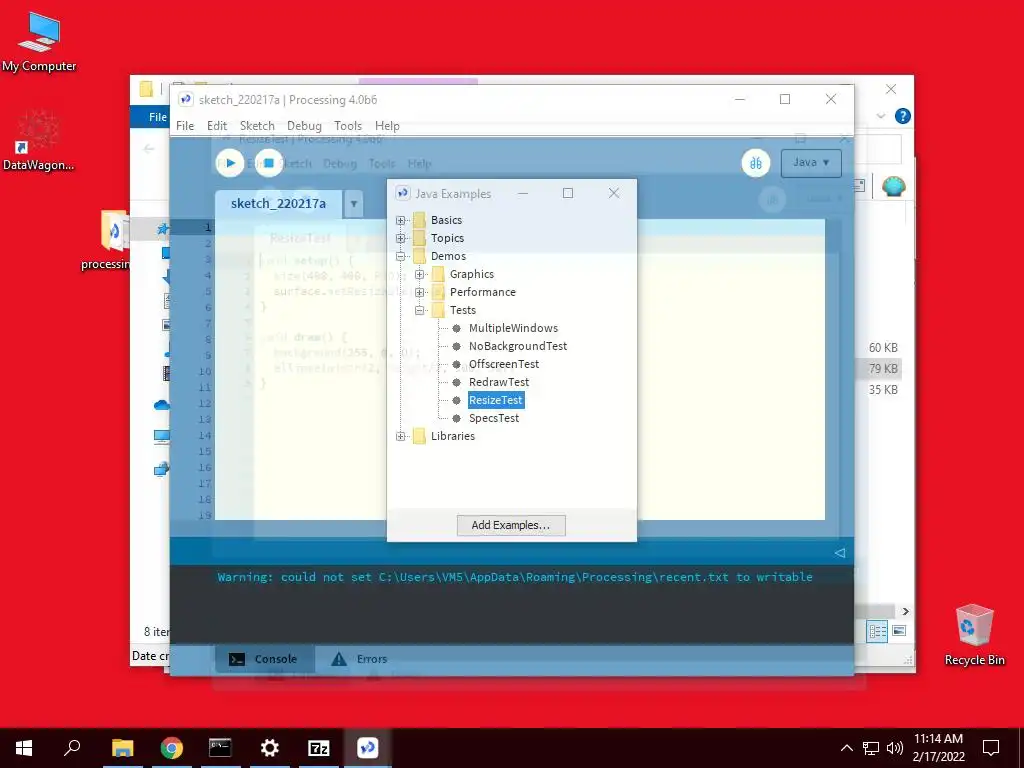Run the sketch with the play button
The width and height of the screenshot is (1024, 768).
(x=230, y=163)
